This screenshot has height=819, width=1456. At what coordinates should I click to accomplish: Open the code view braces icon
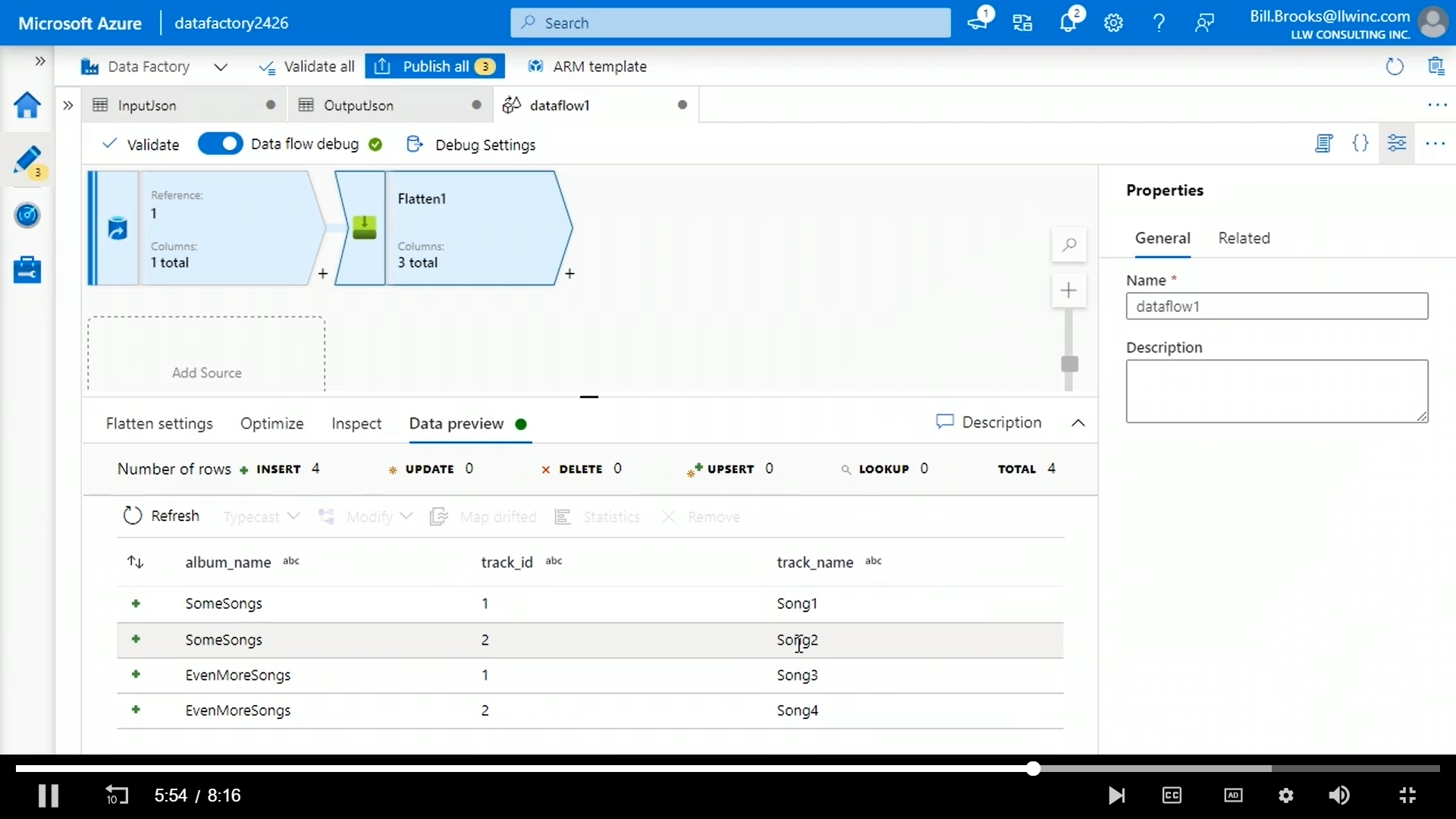pos(1360,143)
